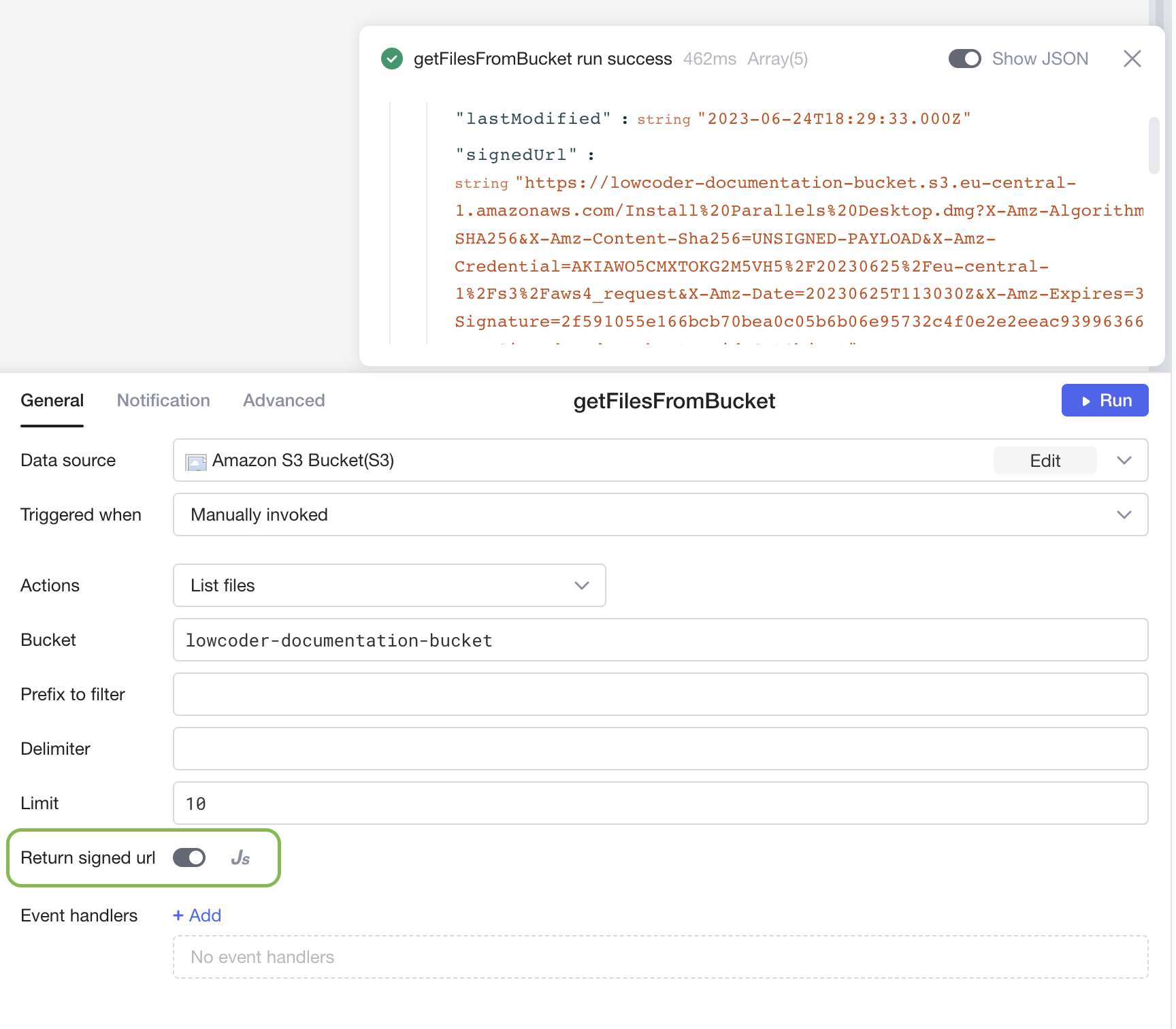Disable the Return signed url toggle
Viewport: 1176px width, 1029px height.
tap(189, 858)
